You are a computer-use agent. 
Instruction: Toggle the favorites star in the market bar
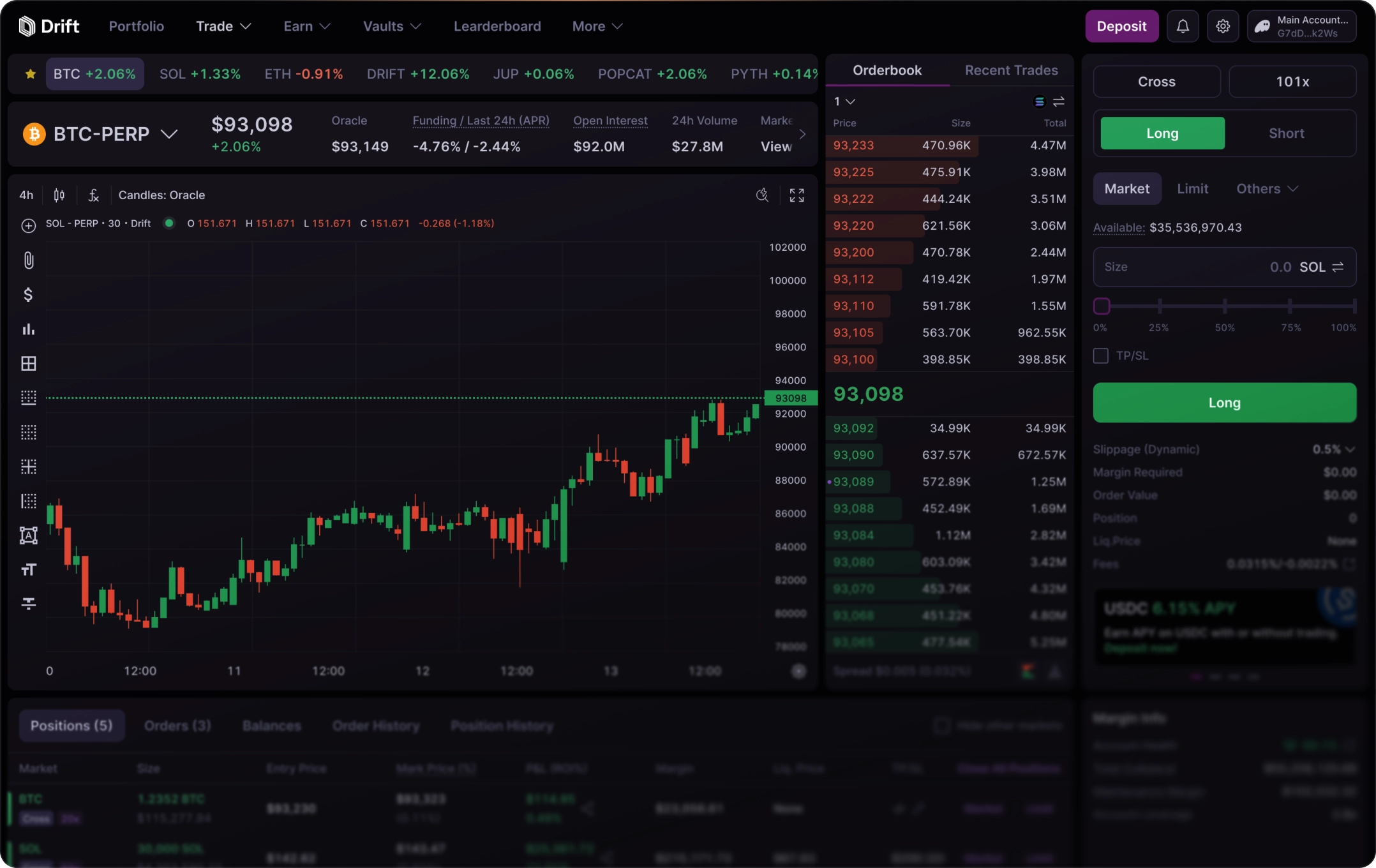point(30,73)
